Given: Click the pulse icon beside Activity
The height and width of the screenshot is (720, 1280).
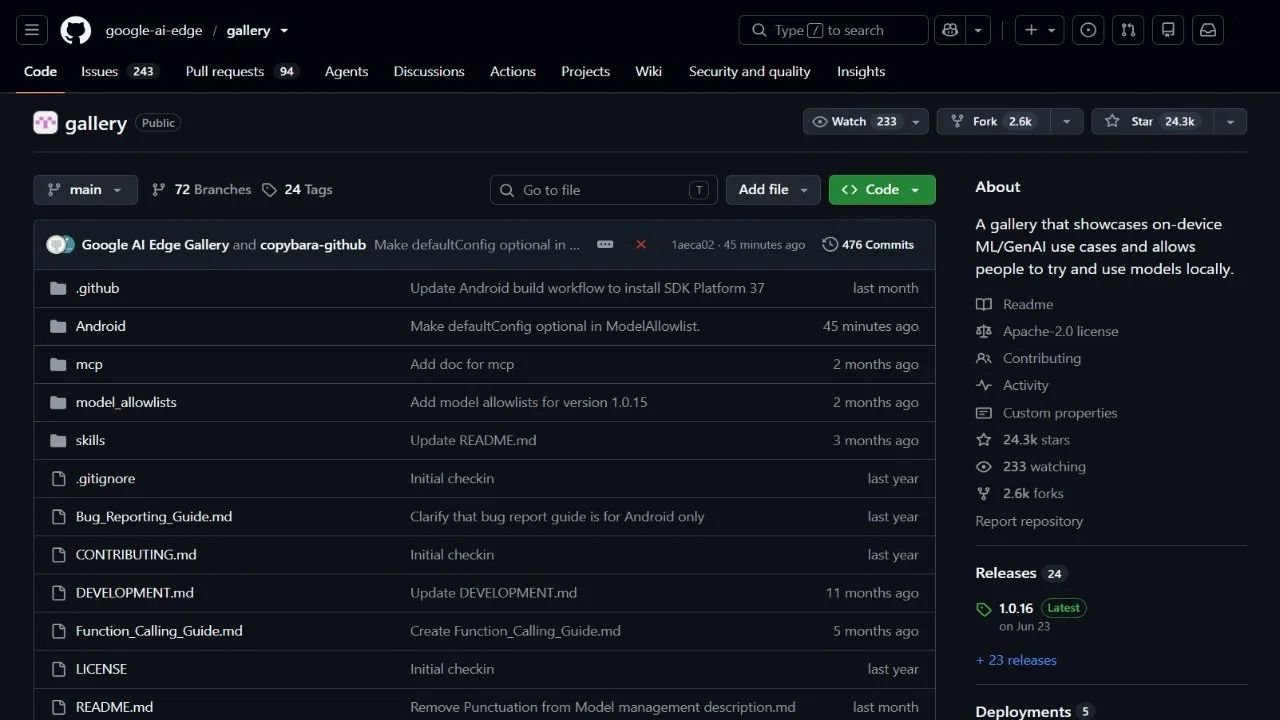Looking at the screenshot, I should (984, 385).
